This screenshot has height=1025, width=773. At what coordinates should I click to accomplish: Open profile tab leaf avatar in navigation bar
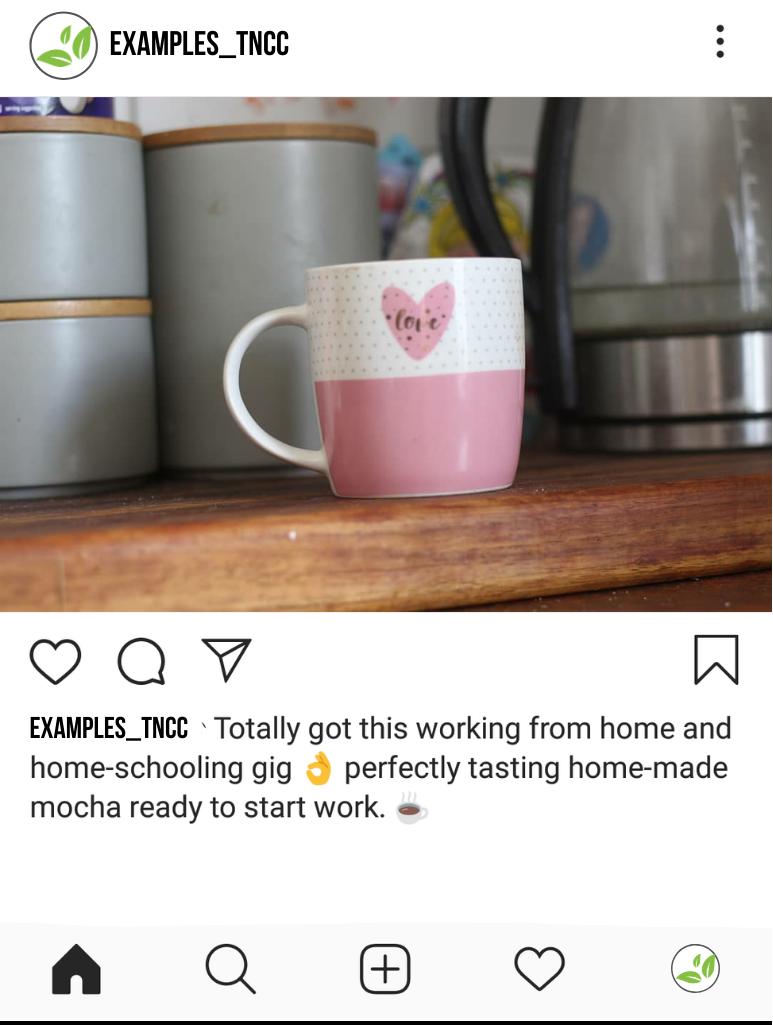point(695,968)
